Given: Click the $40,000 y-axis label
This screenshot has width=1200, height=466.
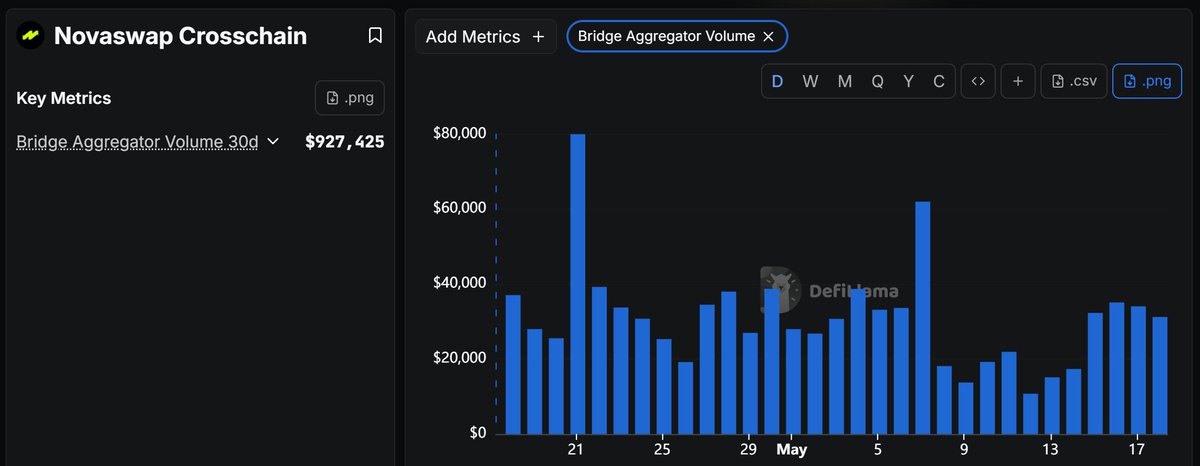Looking at the screenshot, I should point(459,283).
